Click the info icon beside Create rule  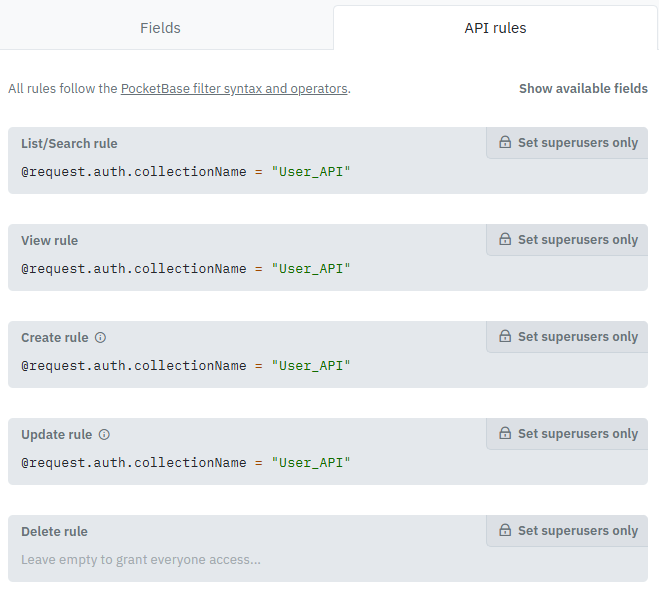[100, 338]
